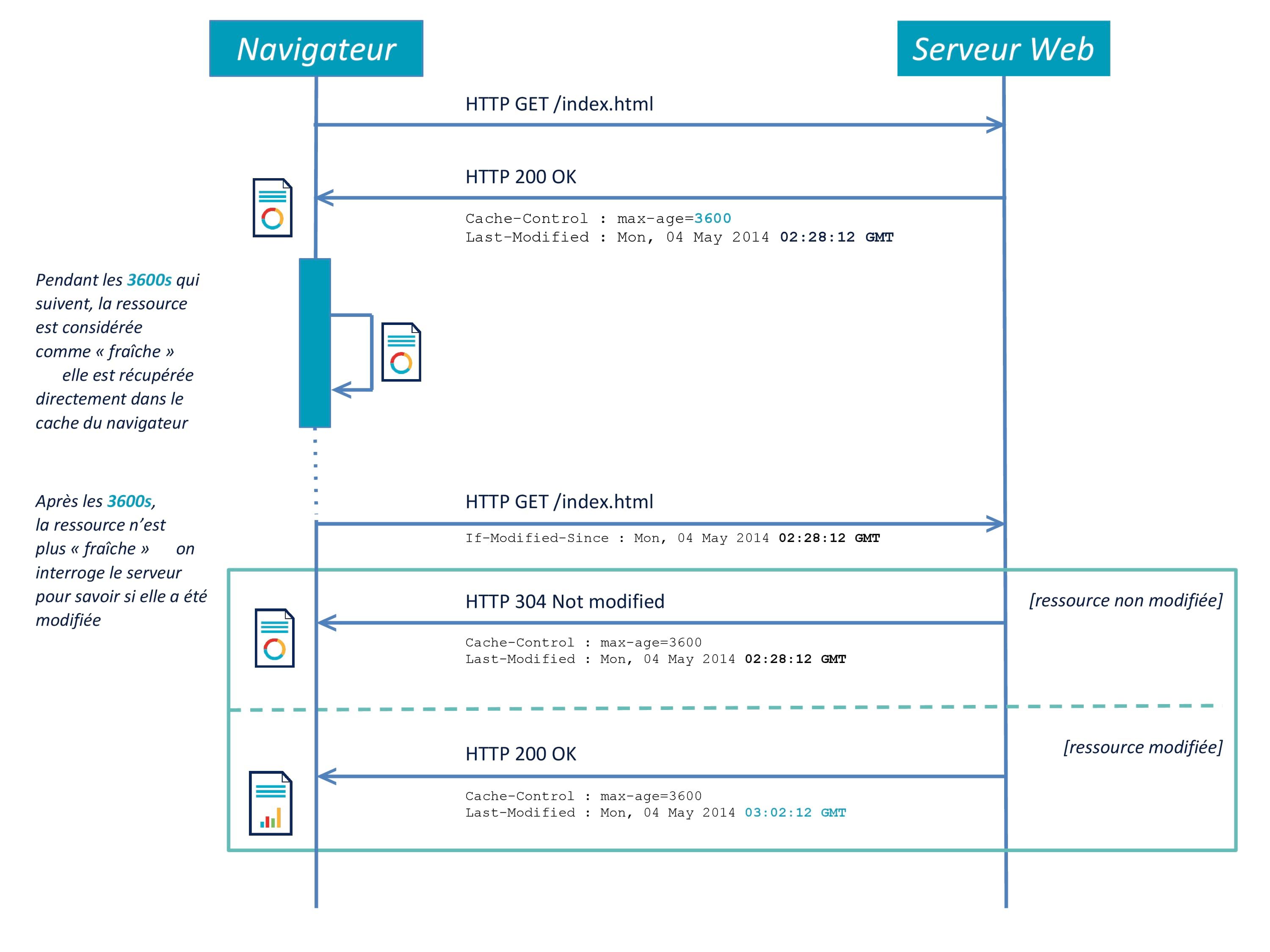Select the document icon beside HTTP 304 response

click(274, 638)
